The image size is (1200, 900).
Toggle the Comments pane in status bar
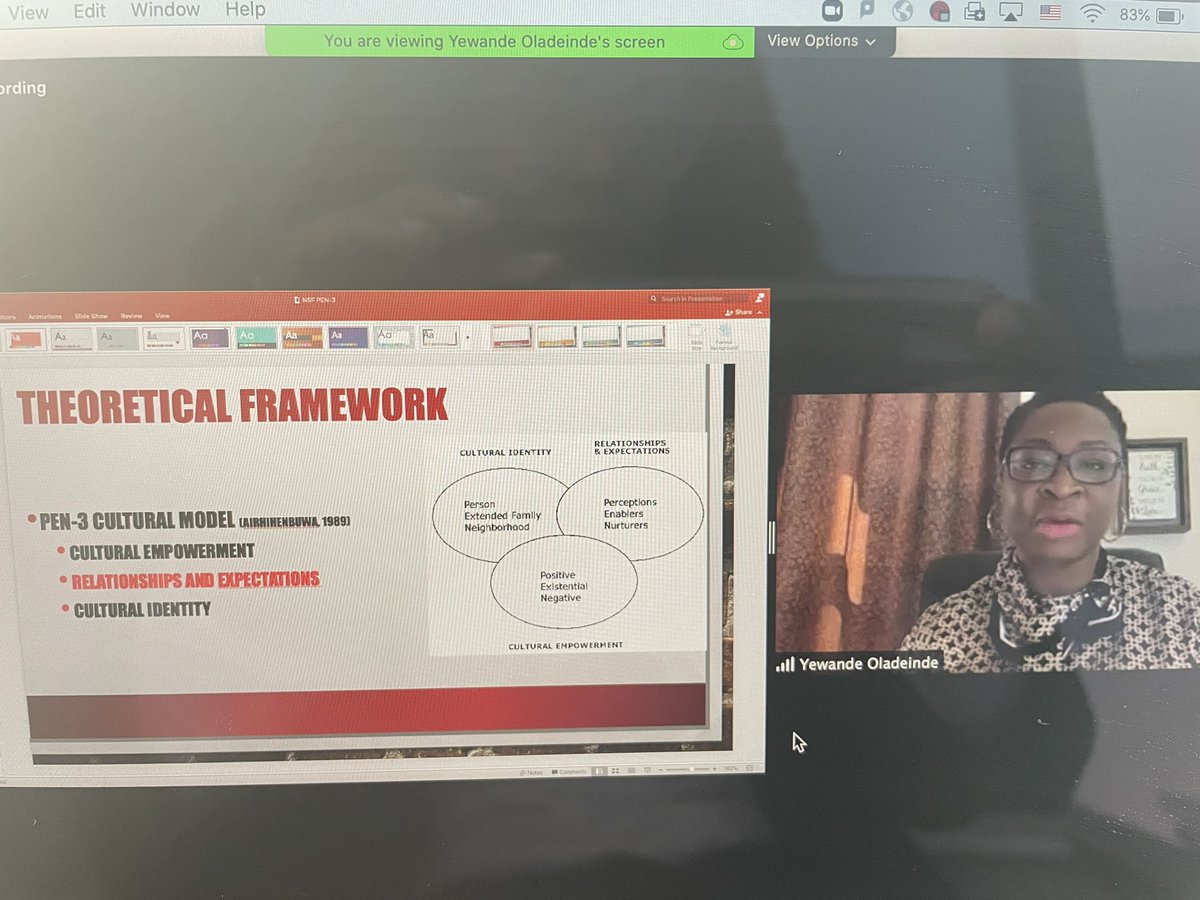coord(569,771)
